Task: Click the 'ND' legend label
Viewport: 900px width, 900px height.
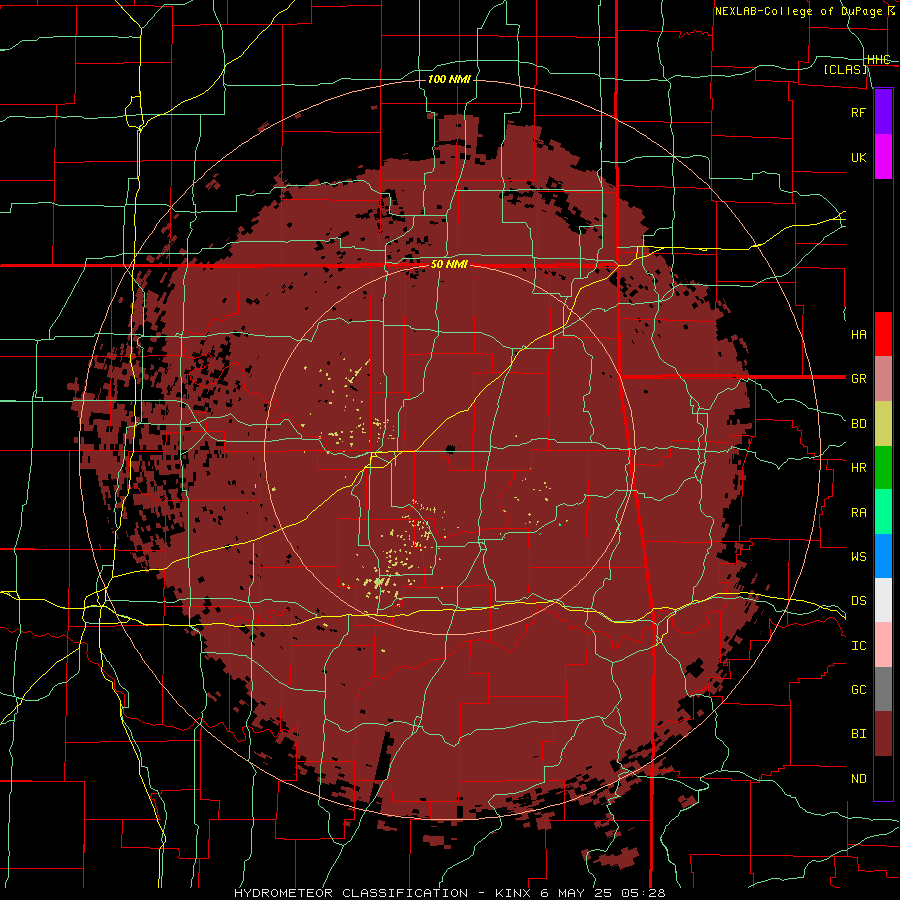Action: pyautogui.click(x=859, y=779)
